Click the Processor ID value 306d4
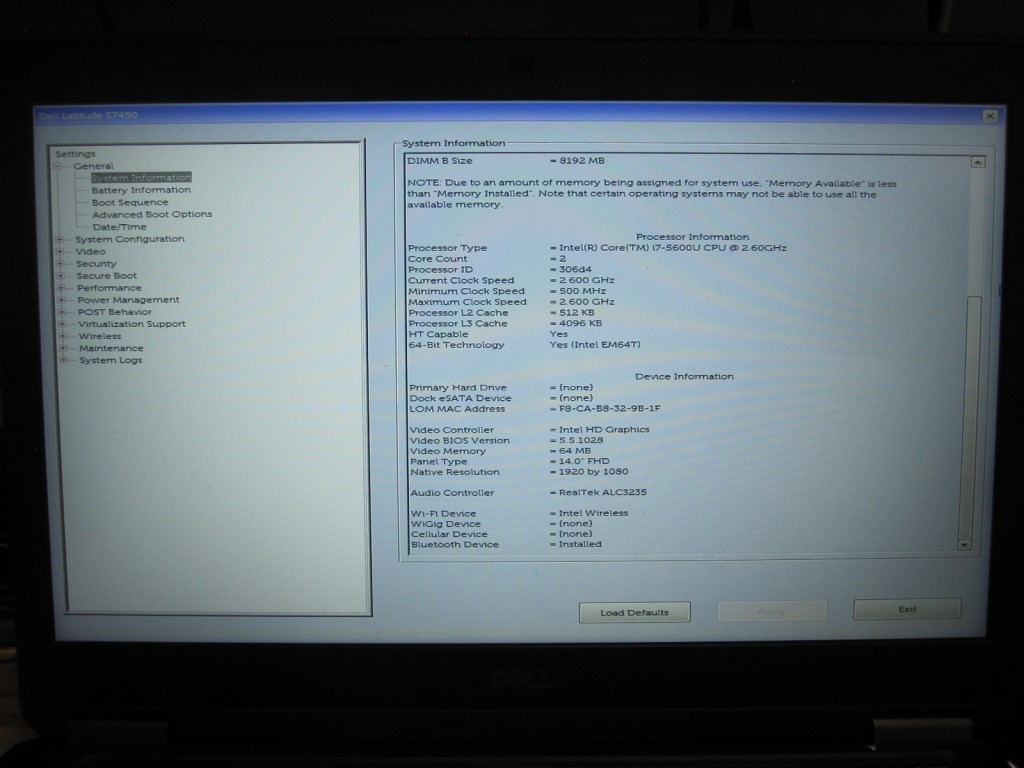 click(575, 270)
